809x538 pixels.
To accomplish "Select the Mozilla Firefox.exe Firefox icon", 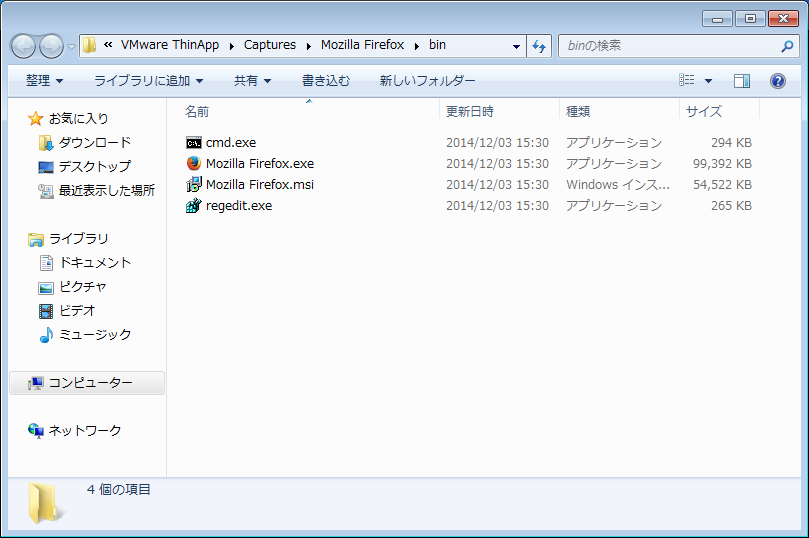I will point(194,164).
